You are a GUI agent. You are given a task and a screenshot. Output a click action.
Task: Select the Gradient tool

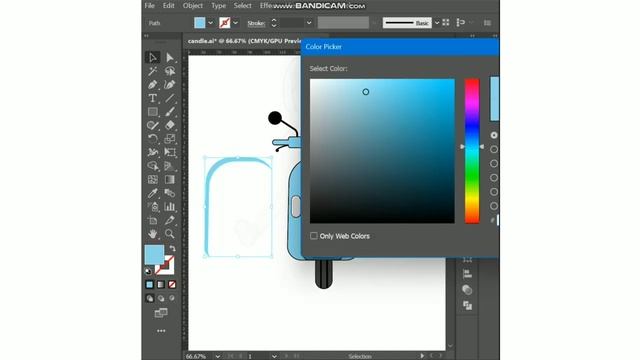click(170, 179)
